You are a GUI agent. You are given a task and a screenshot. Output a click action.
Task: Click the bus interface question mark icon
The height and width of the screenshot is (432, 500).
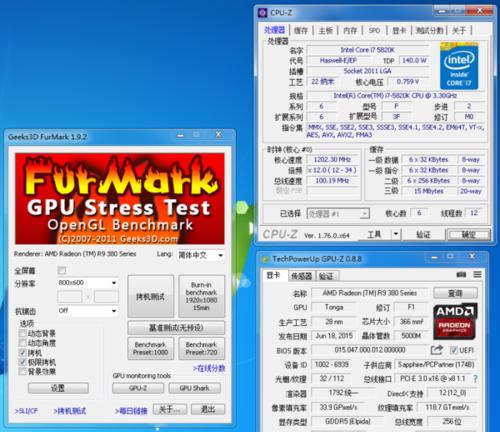click(475, 379)
